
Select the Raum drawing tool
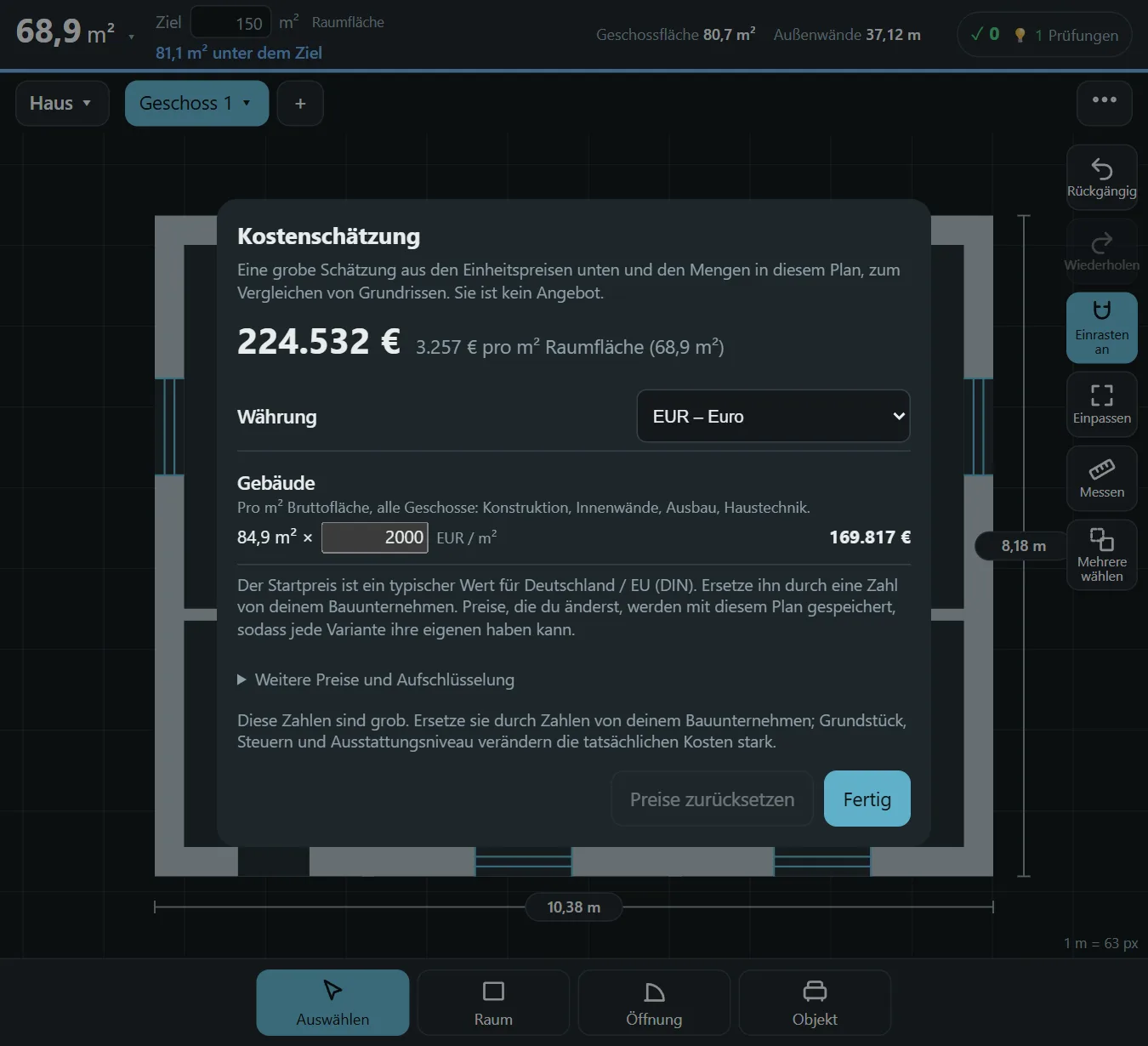coord(493,1003)
